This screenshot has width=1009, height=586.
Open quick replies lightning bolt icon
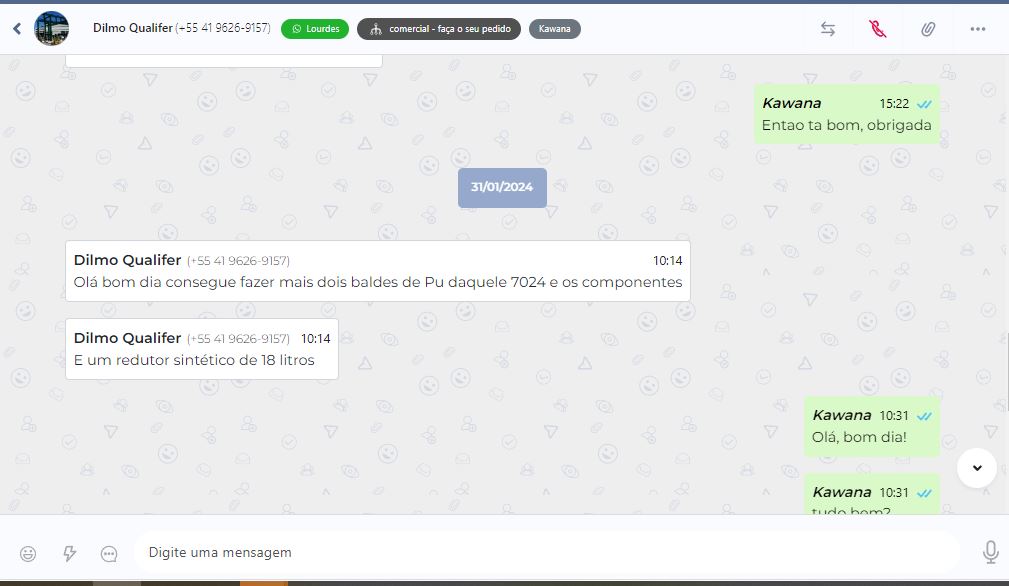click(69, 553)
